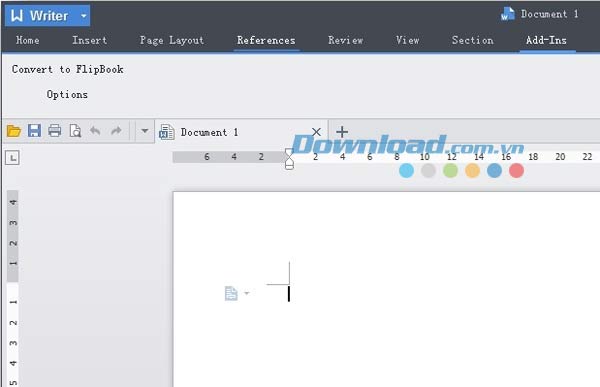Open the View tab

coord(408,40)
